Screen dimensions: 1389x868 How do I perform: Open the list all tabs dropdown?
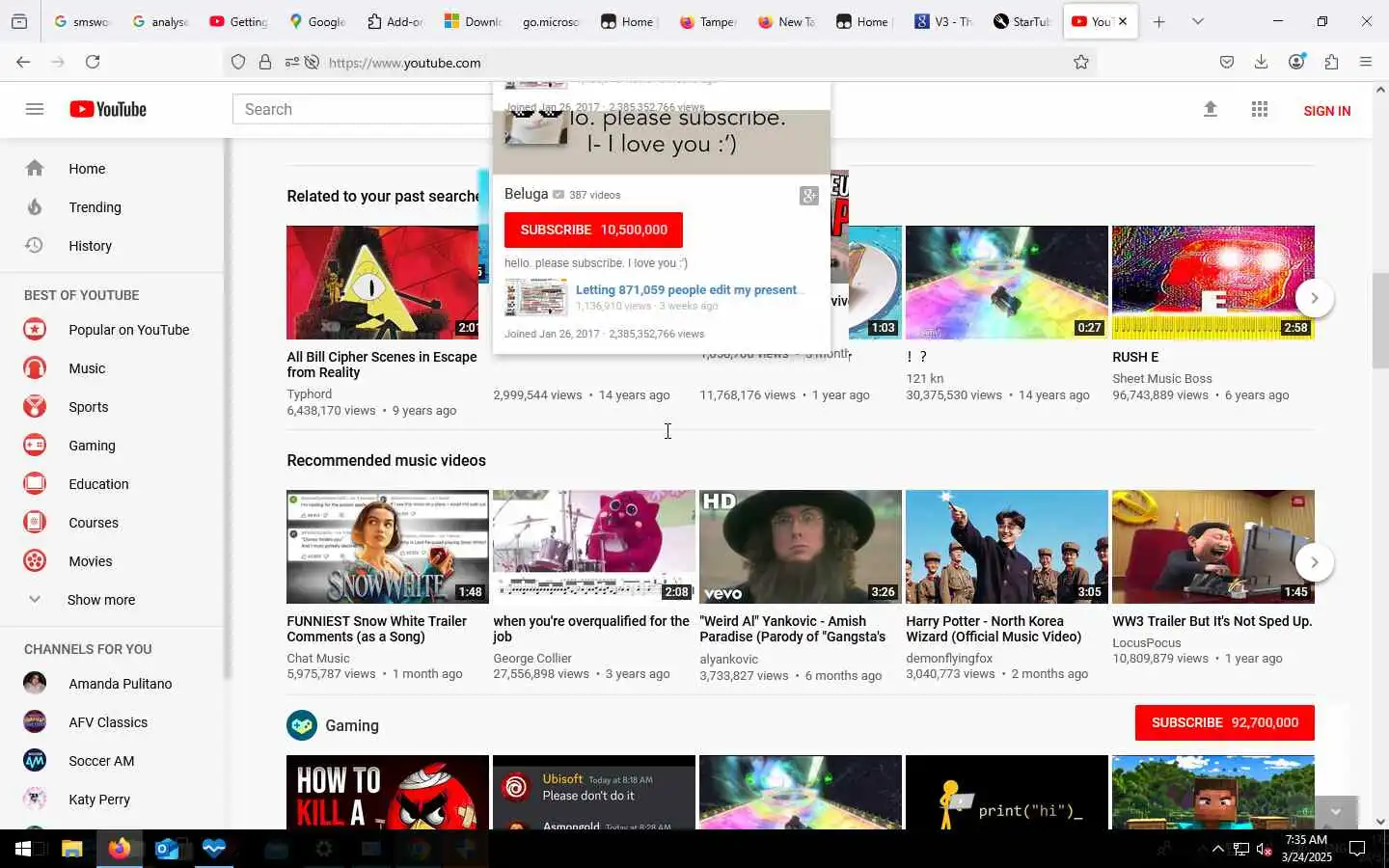[x=1197, y=21]
